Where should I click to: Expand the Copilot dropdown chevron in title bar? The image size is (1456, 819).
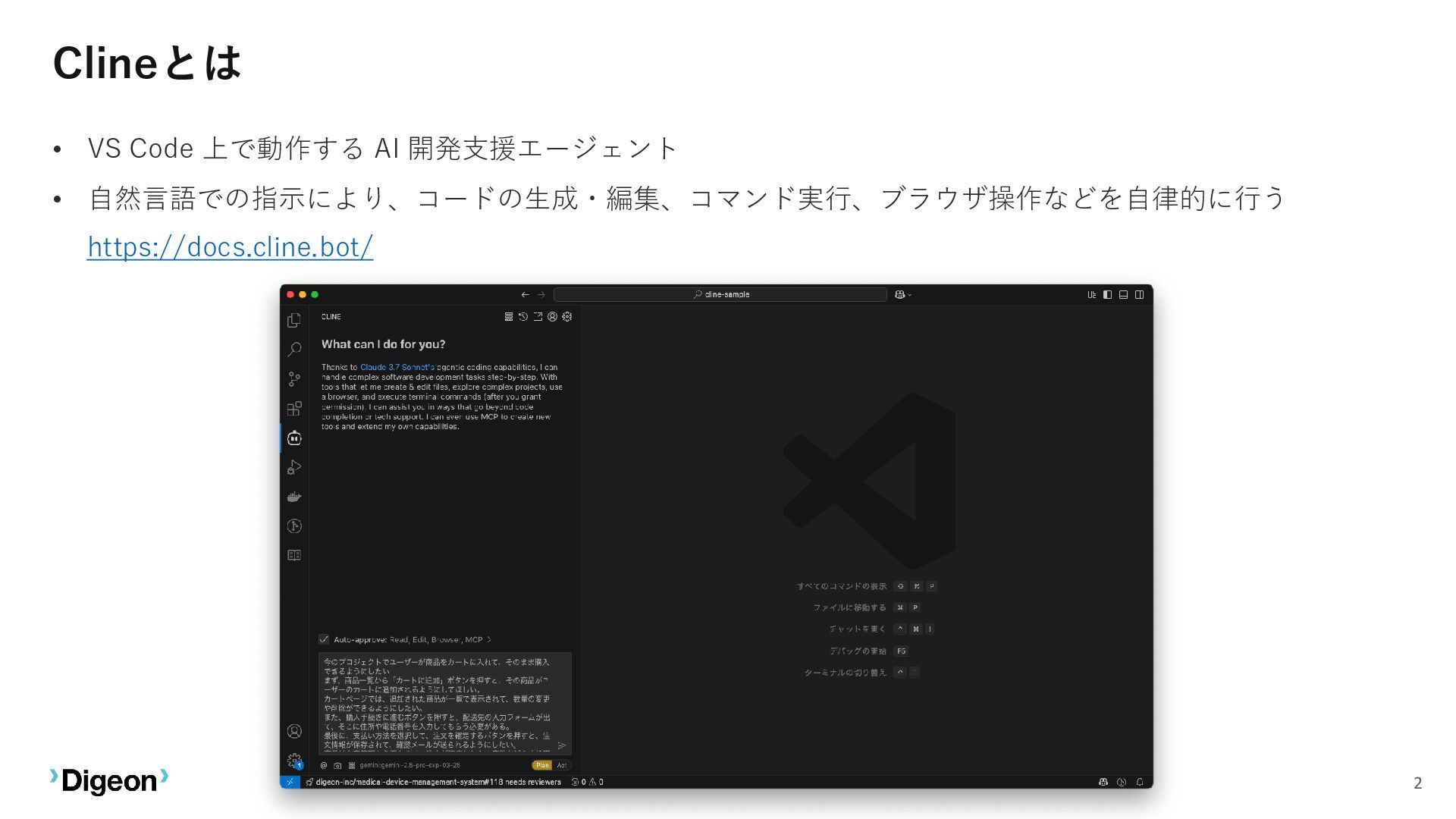pos(909,295)
